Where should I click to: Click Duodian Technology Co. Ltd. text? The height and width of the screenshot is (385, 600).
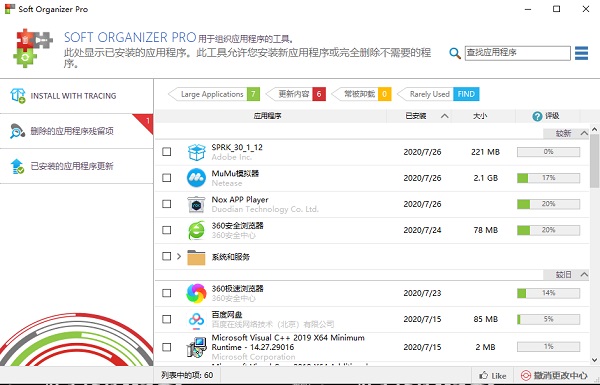[265, 209]
